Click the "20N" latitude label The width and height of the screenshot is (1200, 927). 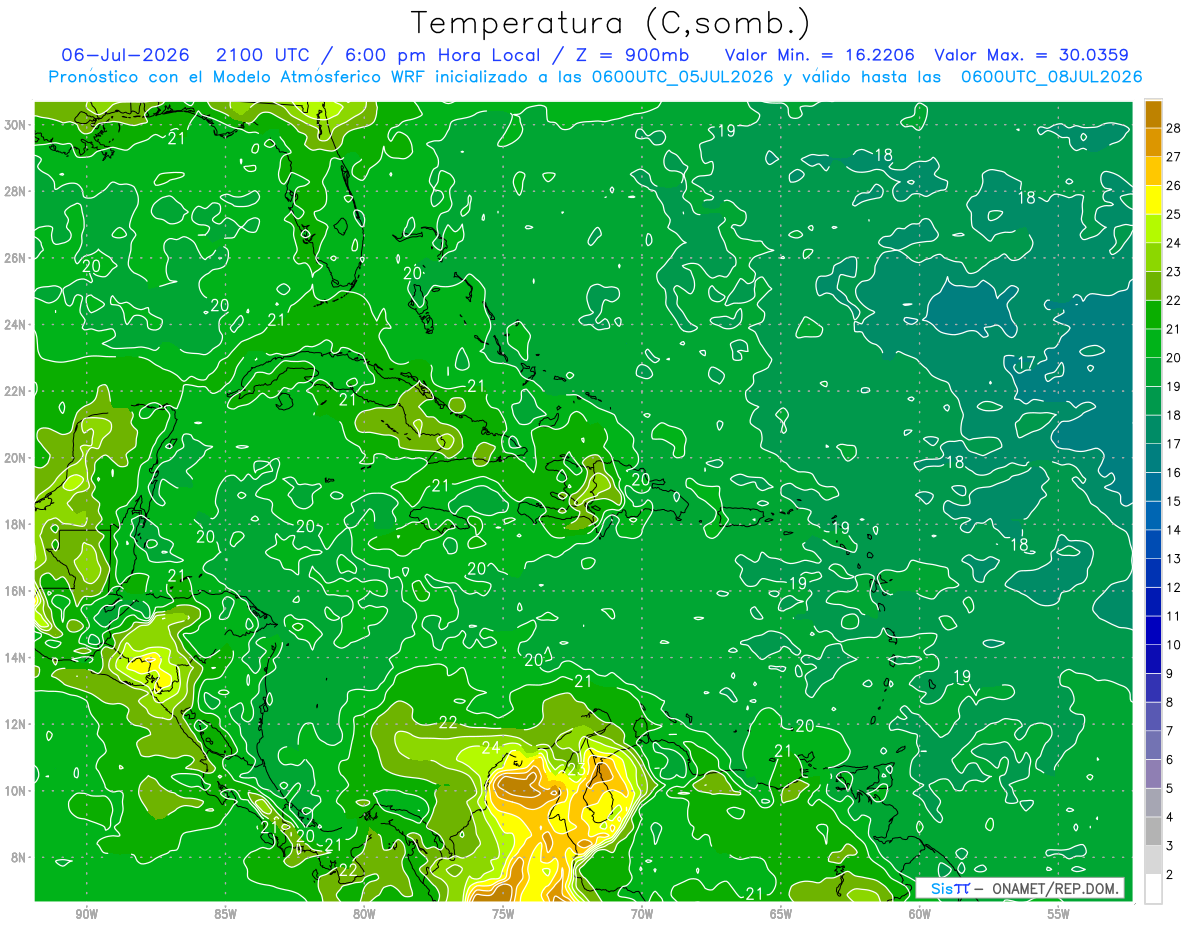16,458
